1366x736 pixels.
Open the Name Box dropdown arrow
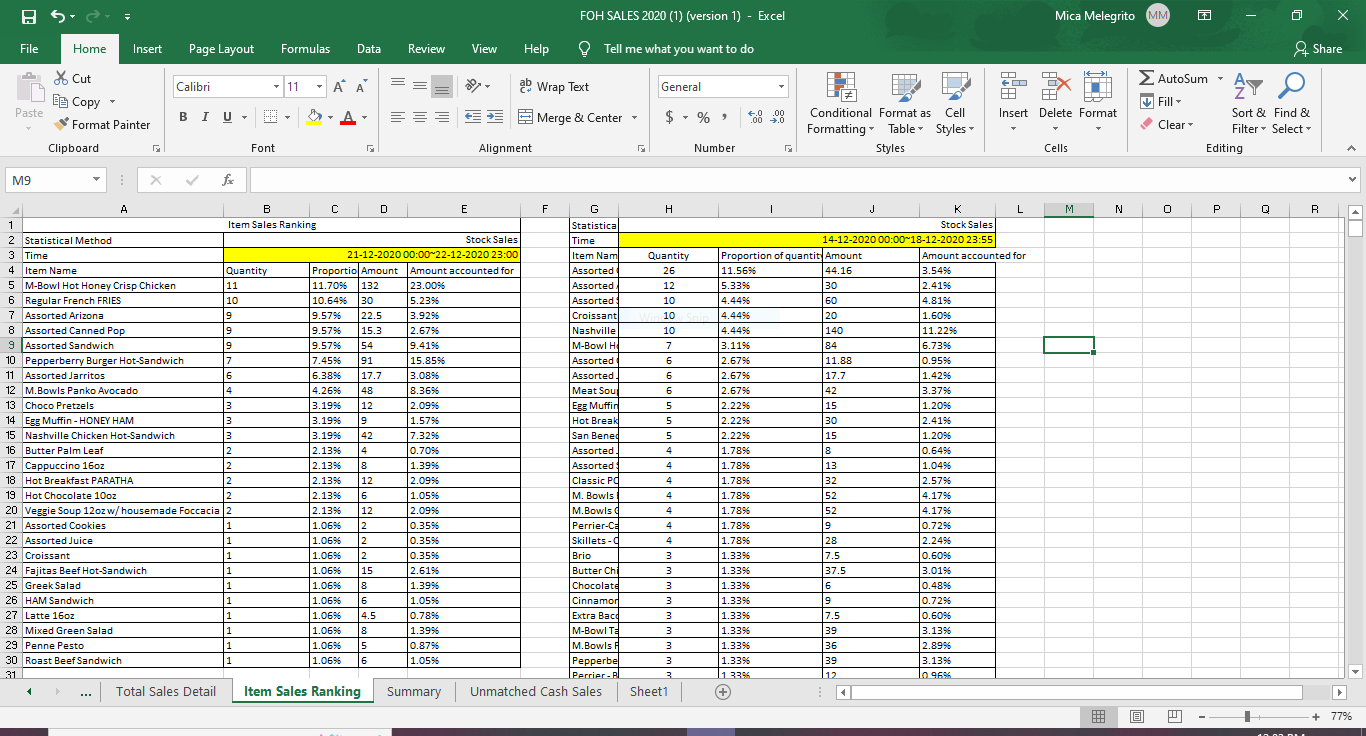tap(96, 180)
